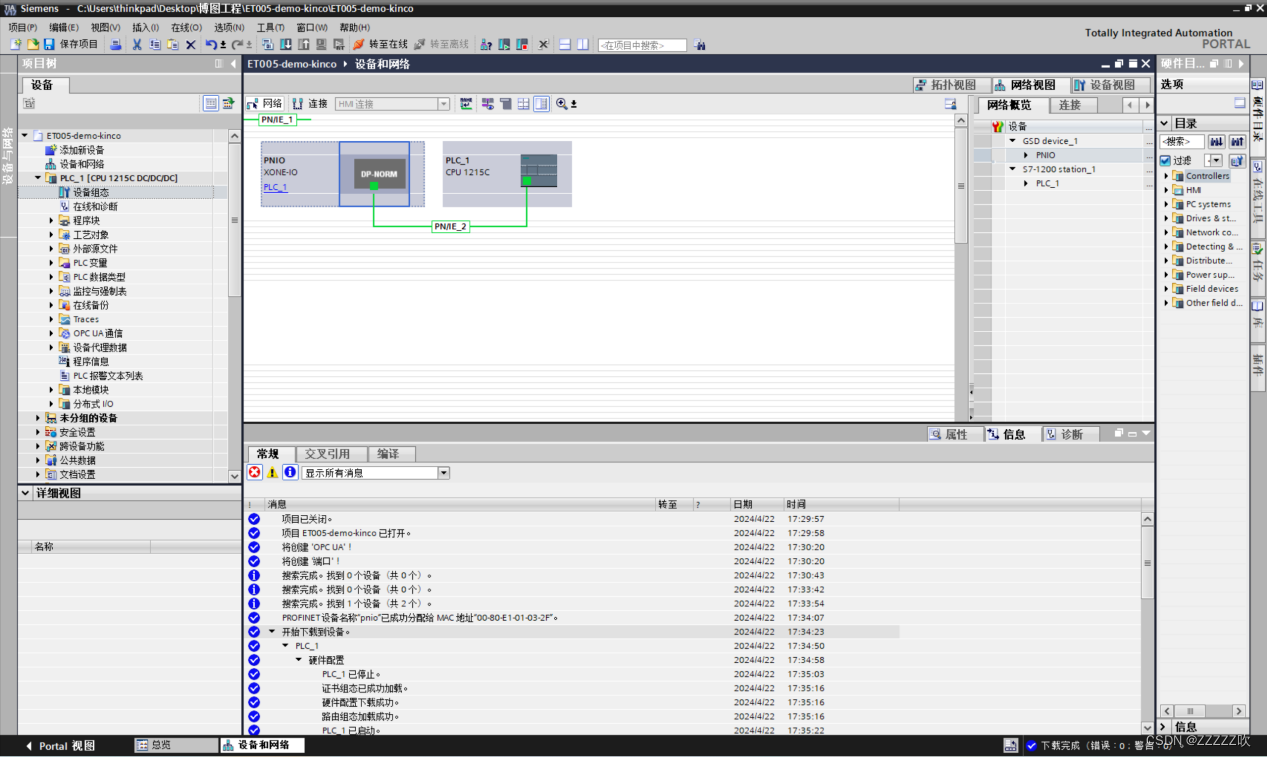Click the cut scissors icon
The height and width of the screenshot is (757, 1267).
136,45
